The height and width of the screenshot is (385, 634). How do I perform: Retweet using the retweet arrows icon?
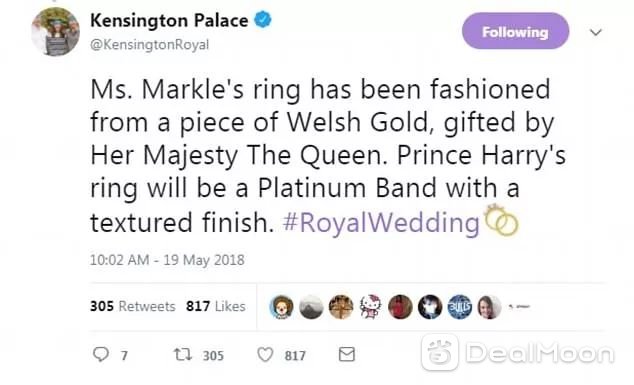pos(182,355)
